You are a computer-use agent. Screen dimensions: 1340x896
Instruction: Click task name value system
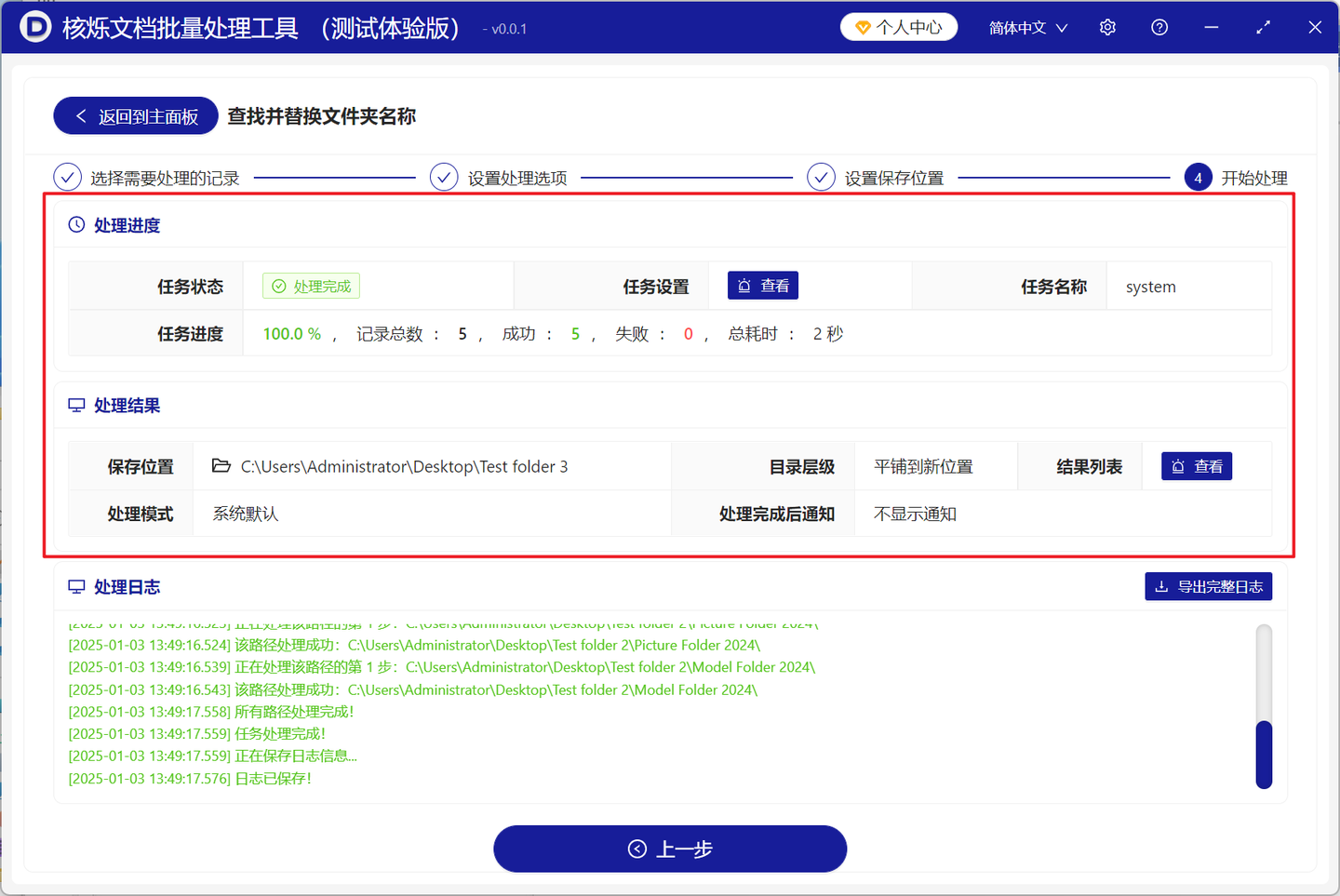click(1151, 287)
